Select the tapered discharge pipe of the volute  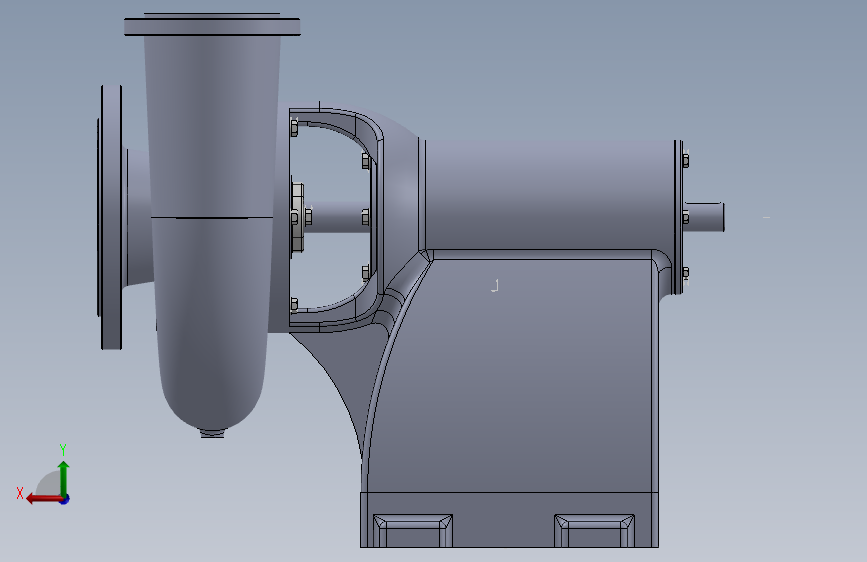pyautogui.click(x=212, y=127)
